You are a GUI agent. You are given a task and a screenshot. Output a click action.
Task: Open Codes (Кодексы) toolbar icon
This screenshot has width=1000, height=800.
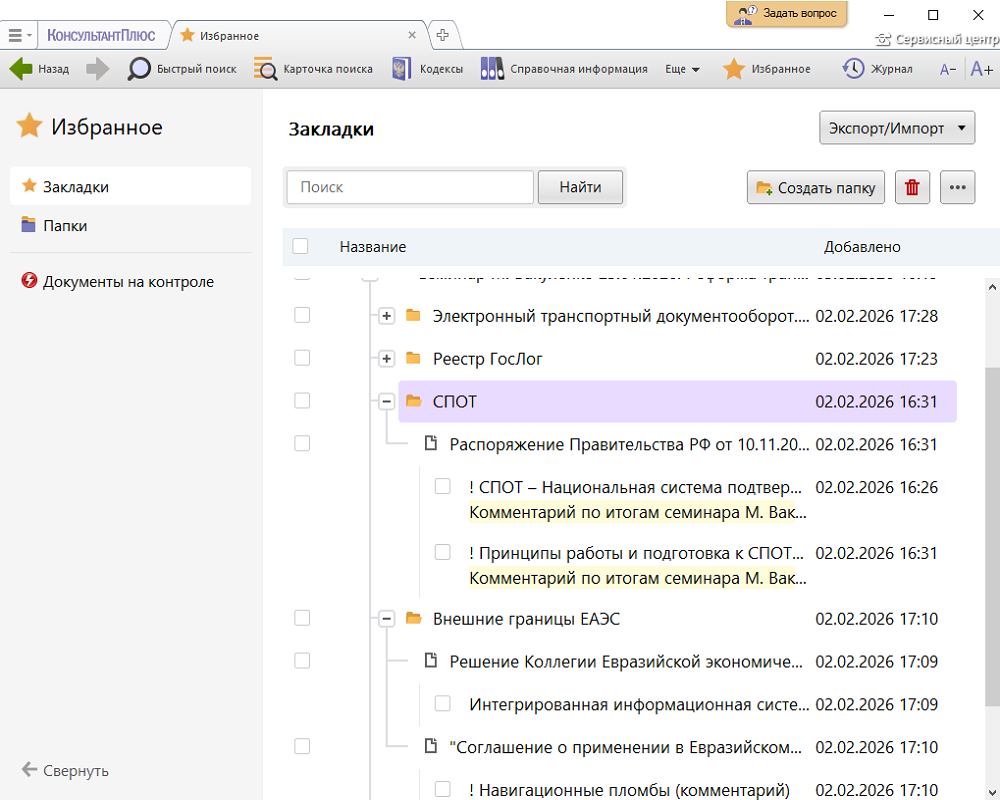(402, 69)
